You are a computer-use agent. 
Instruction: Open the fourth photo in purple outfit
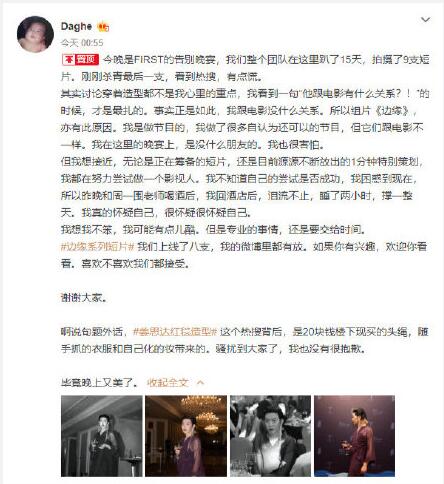pos(355,436)
